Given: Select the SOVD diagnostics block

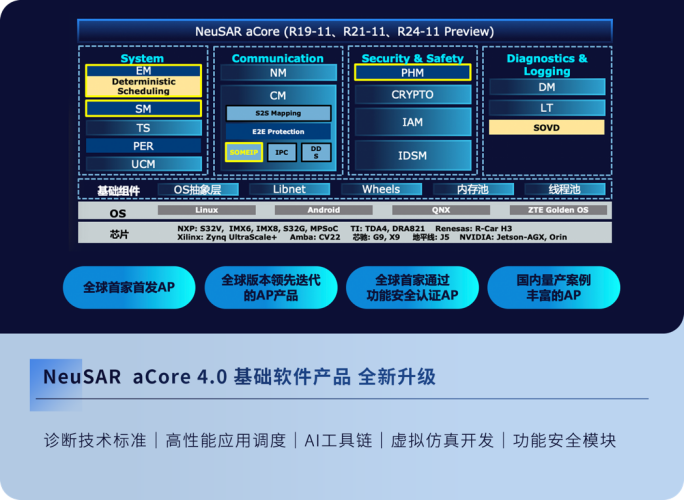Looking at the screenshot, I should click(546, 128).
